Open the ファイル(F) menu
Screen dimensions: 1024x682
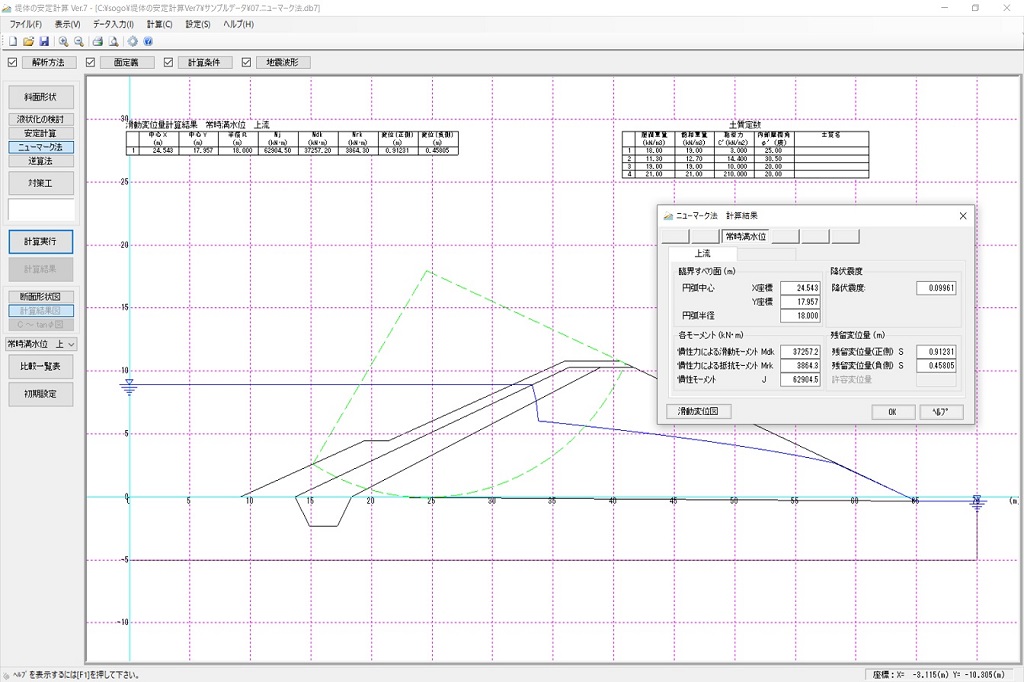[x=25, y=24]
